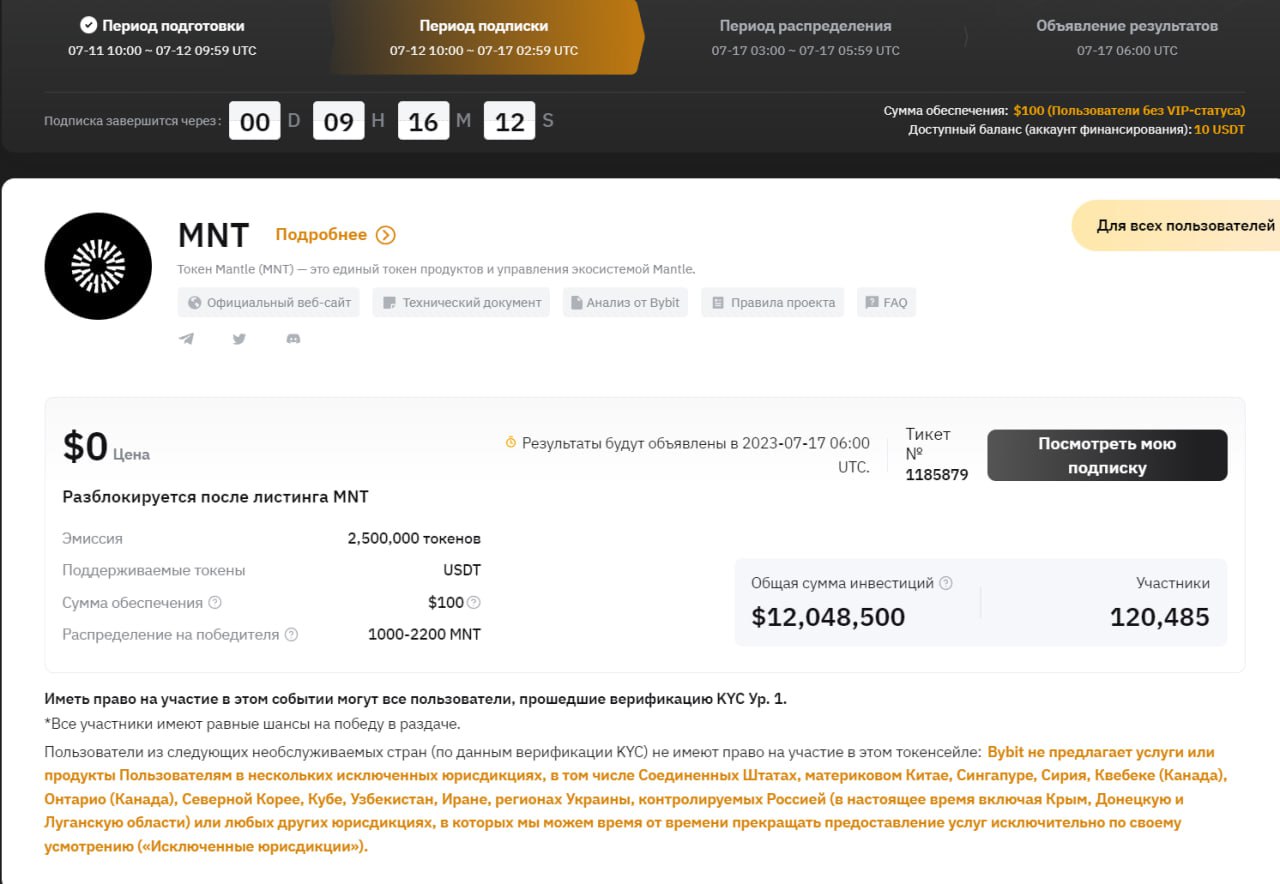Click the participants count 120,485
Viewport: 1280px width, 884px height.
pos(1160,617)
